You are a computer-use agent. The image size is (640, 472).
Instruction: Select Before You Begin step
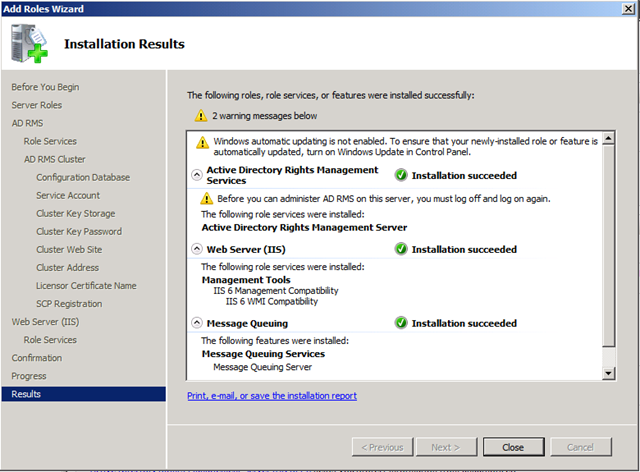click(x=45, y=87)
